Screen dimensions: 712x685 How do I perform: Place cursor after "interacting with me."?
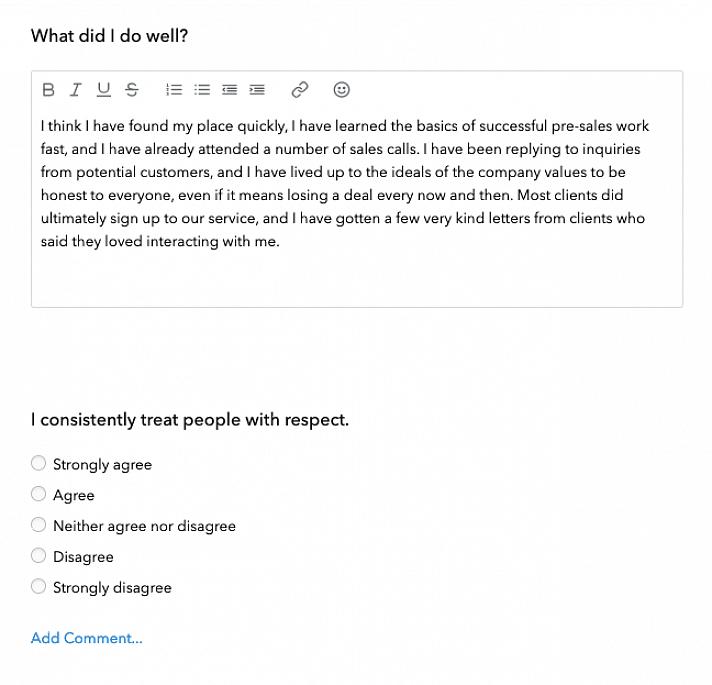point(280,242)
